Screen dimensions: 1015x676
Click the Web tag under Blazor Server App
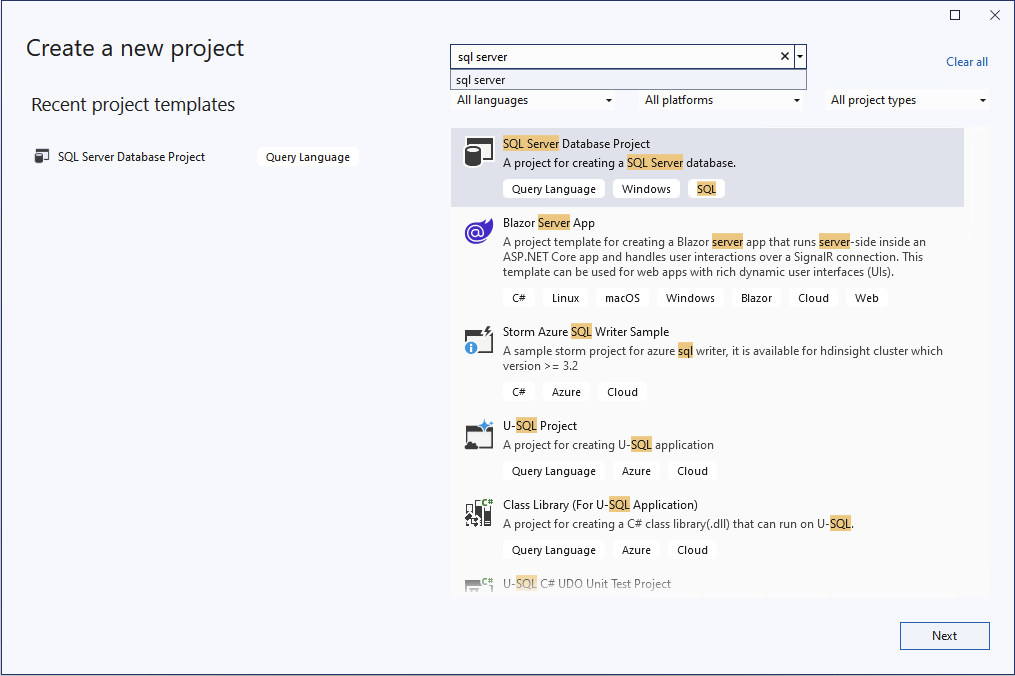pyautogui.click(x=866, y=297)
